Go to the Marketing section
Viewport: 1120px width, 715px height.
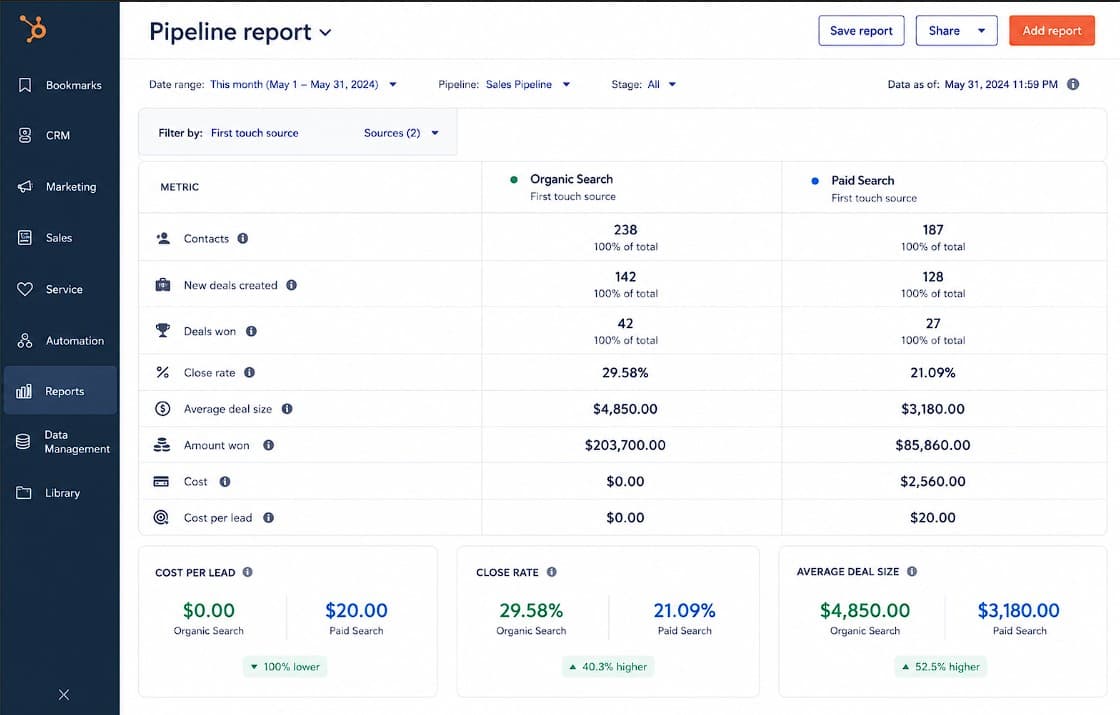[60, 186]
